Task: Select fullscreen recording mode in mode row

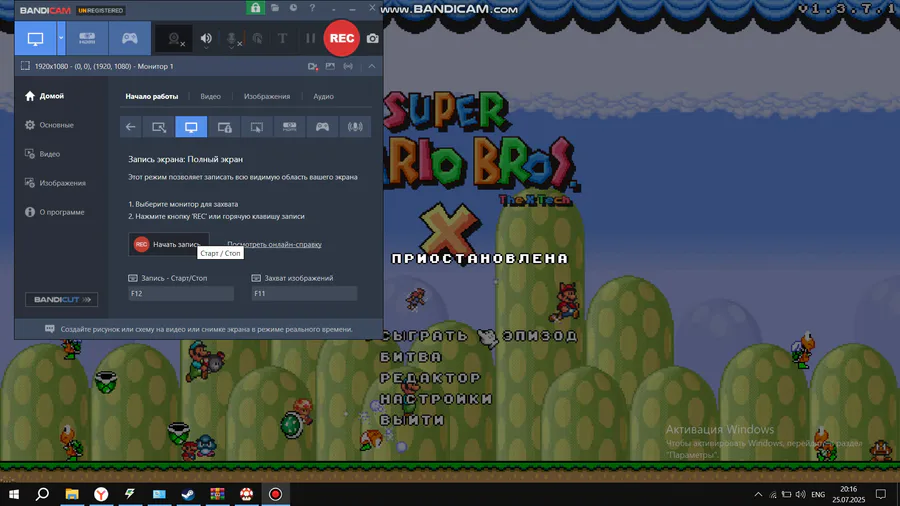Action: [191, 127]
